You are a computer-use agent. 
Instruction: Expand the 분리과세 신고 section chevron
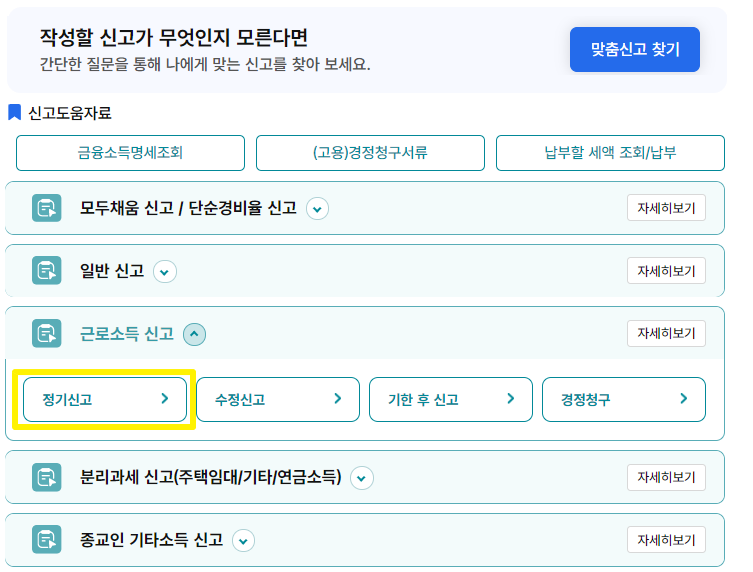coord(361,478)
